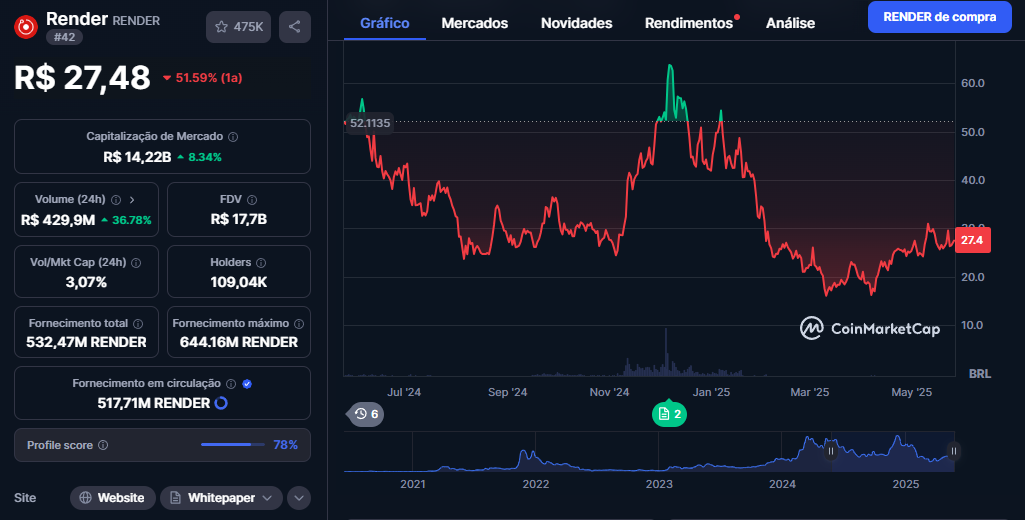Viewport: 1025px width, 520px height.
Task: Switch to the Análise tab
Action: pos(790,23)
